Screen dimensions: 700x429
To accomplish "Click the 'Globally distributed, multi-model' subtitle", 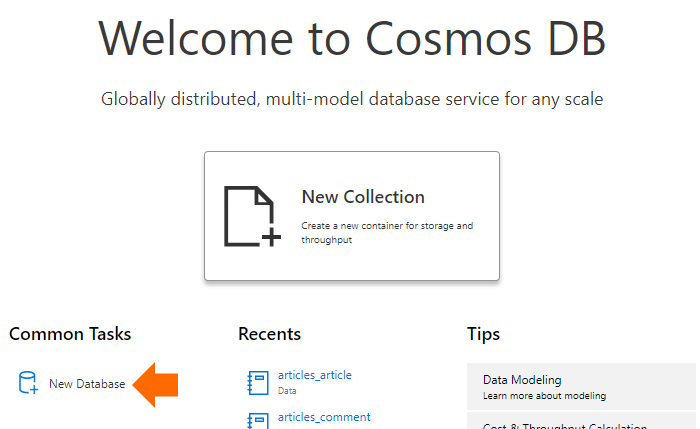I will [x=352, y=99].
